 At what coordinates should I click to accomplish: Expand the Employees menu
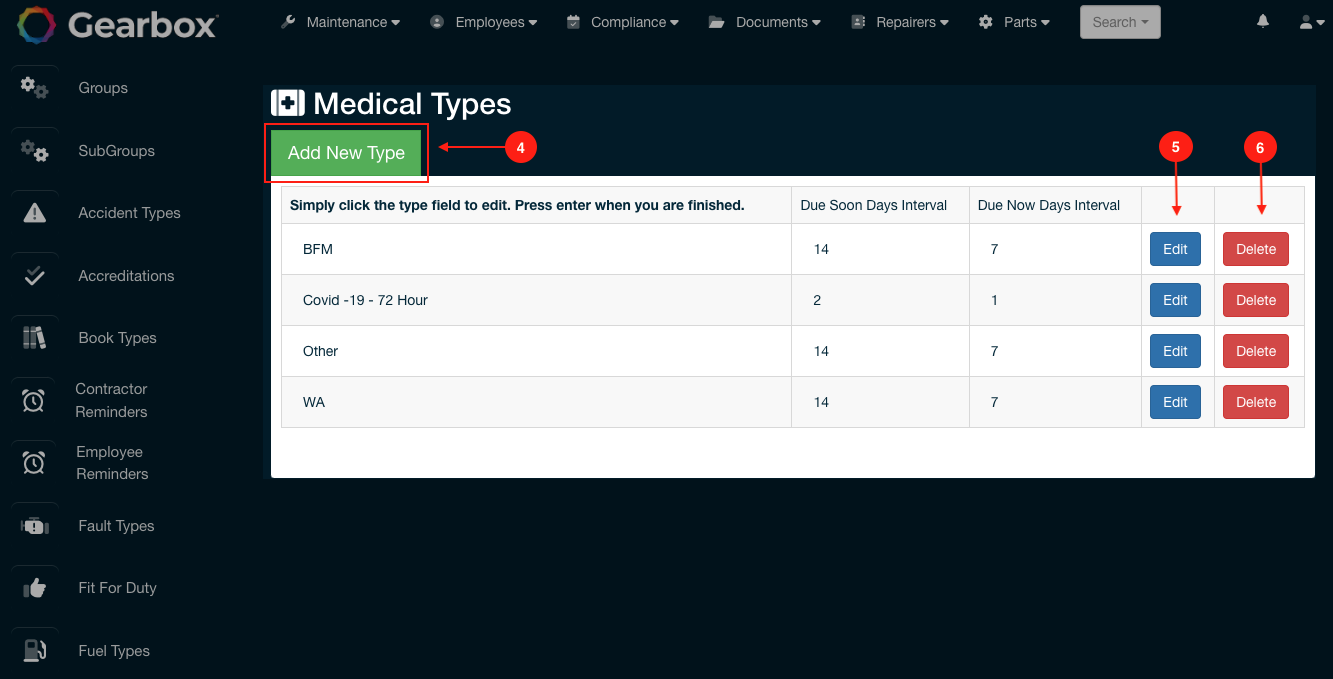pos(496,22)
